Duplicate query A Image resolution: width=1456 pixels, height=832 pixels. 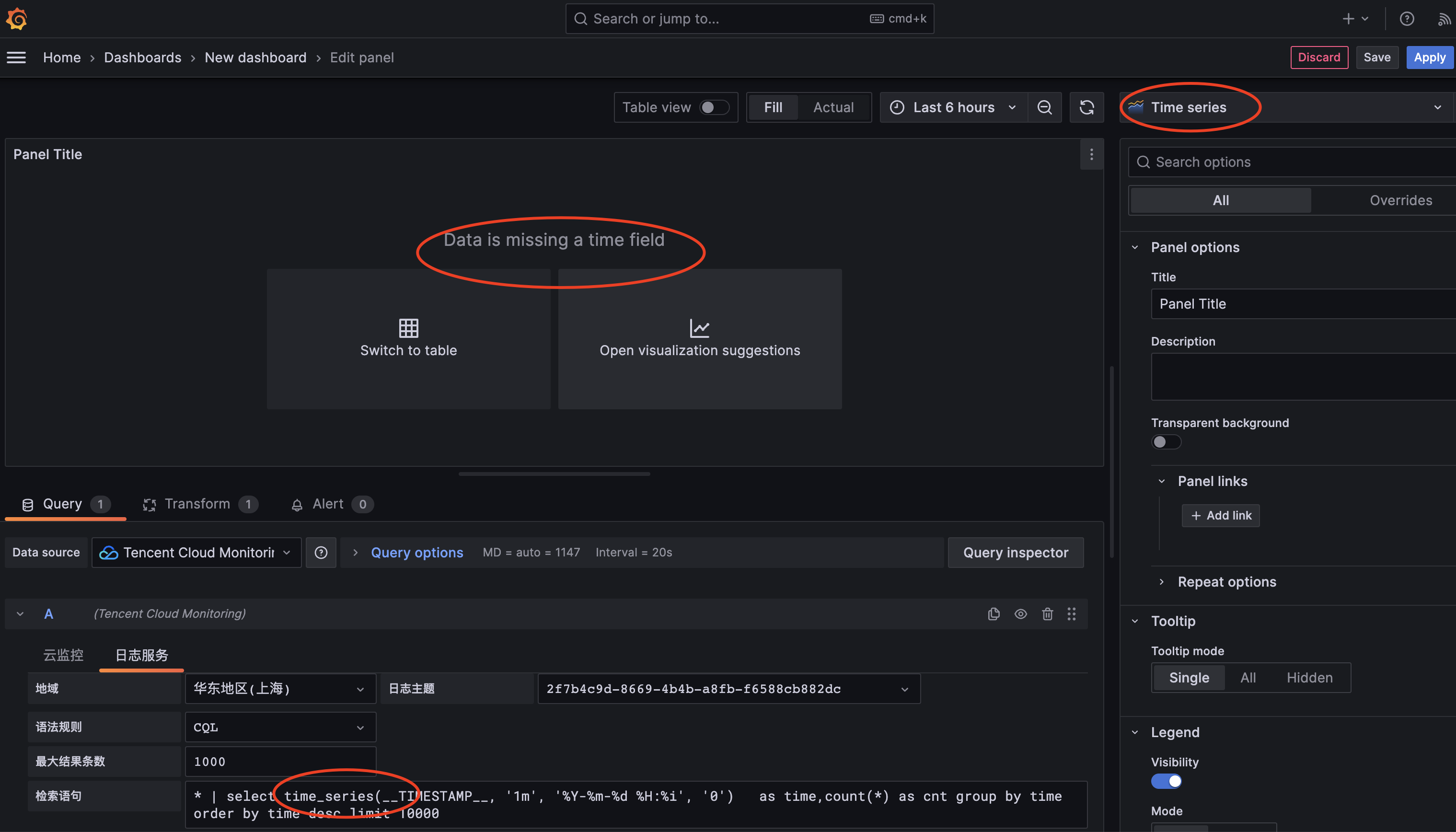point(994,614)
